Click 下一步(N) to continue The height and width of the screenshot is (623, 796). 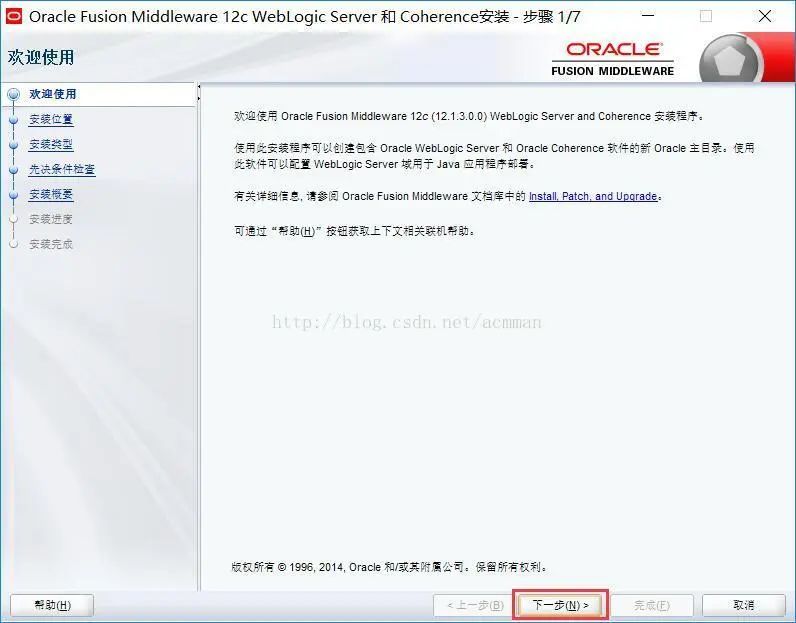(560, 605)
